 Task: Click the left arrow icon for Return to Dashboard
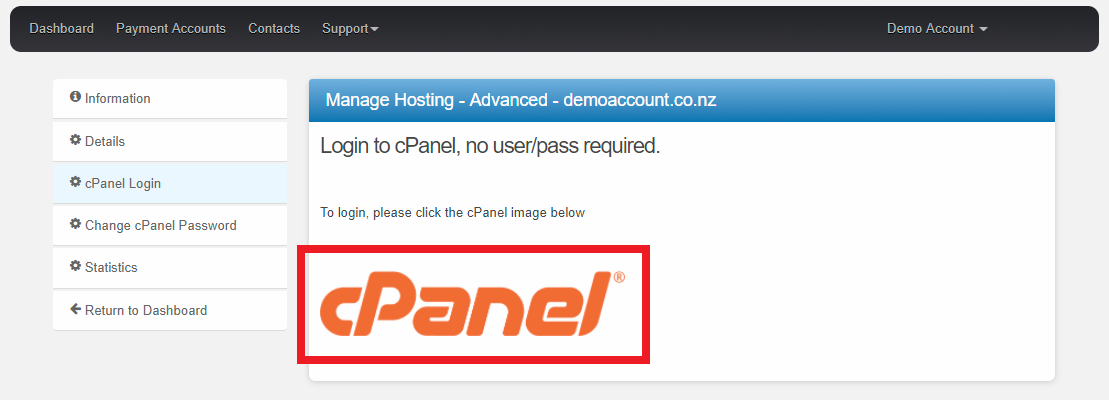pos(75,309)
